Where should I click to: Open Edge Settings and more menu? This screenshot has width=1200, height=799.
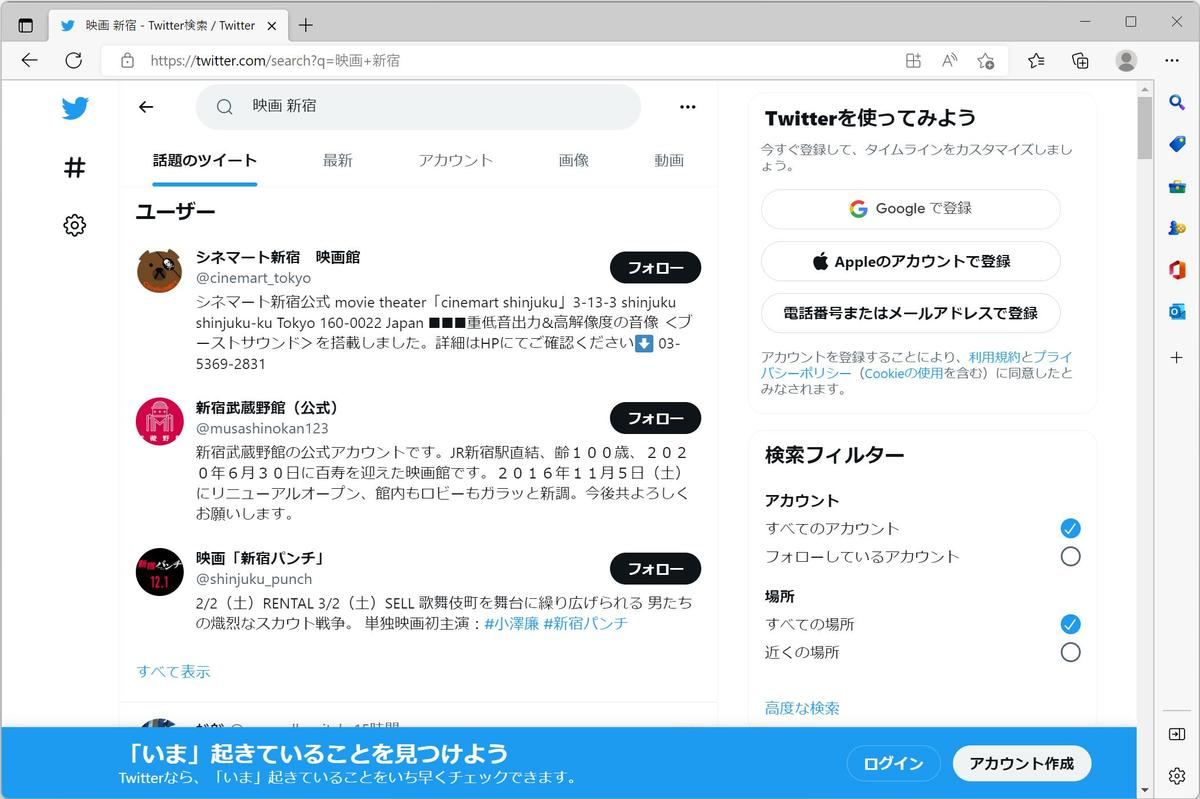(1172, 60)
